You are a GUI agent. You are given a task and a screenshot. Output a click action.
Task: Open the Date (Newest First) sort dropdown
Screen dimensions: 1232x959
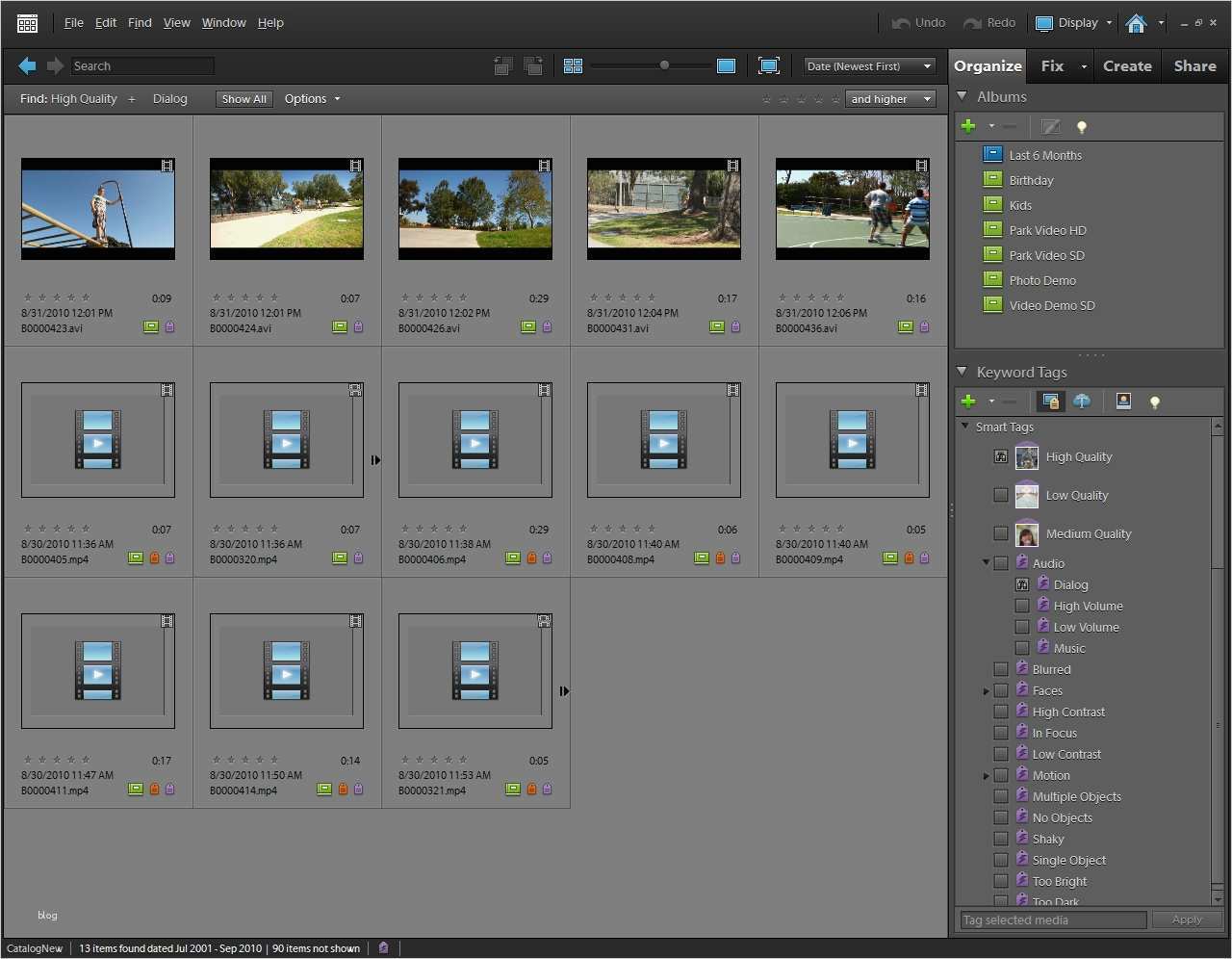866,65
